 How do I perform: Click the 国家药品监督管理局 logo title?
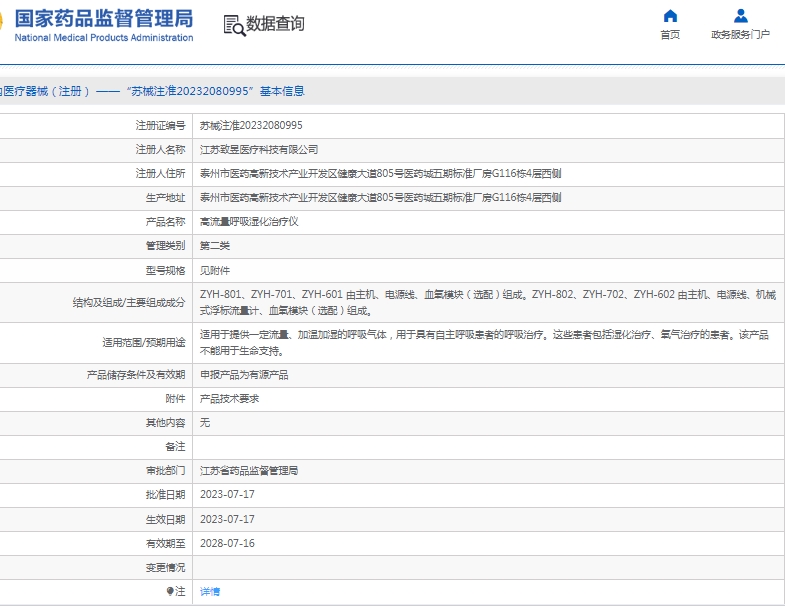[x=104, y=19]
